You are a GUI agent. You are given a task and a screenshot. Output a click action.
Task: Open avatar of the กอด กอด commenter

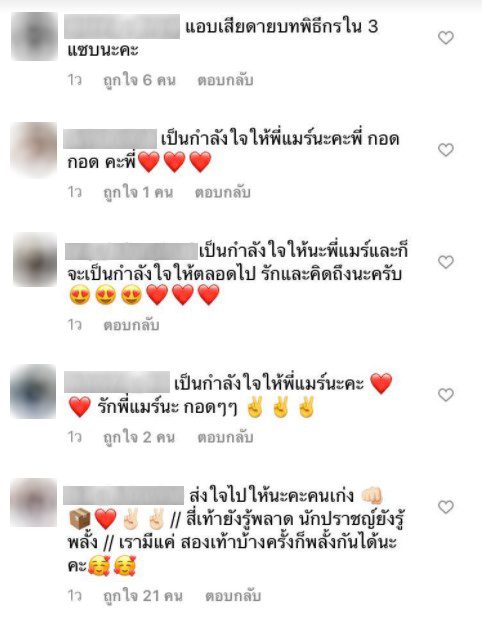click(x=34, y=149)
